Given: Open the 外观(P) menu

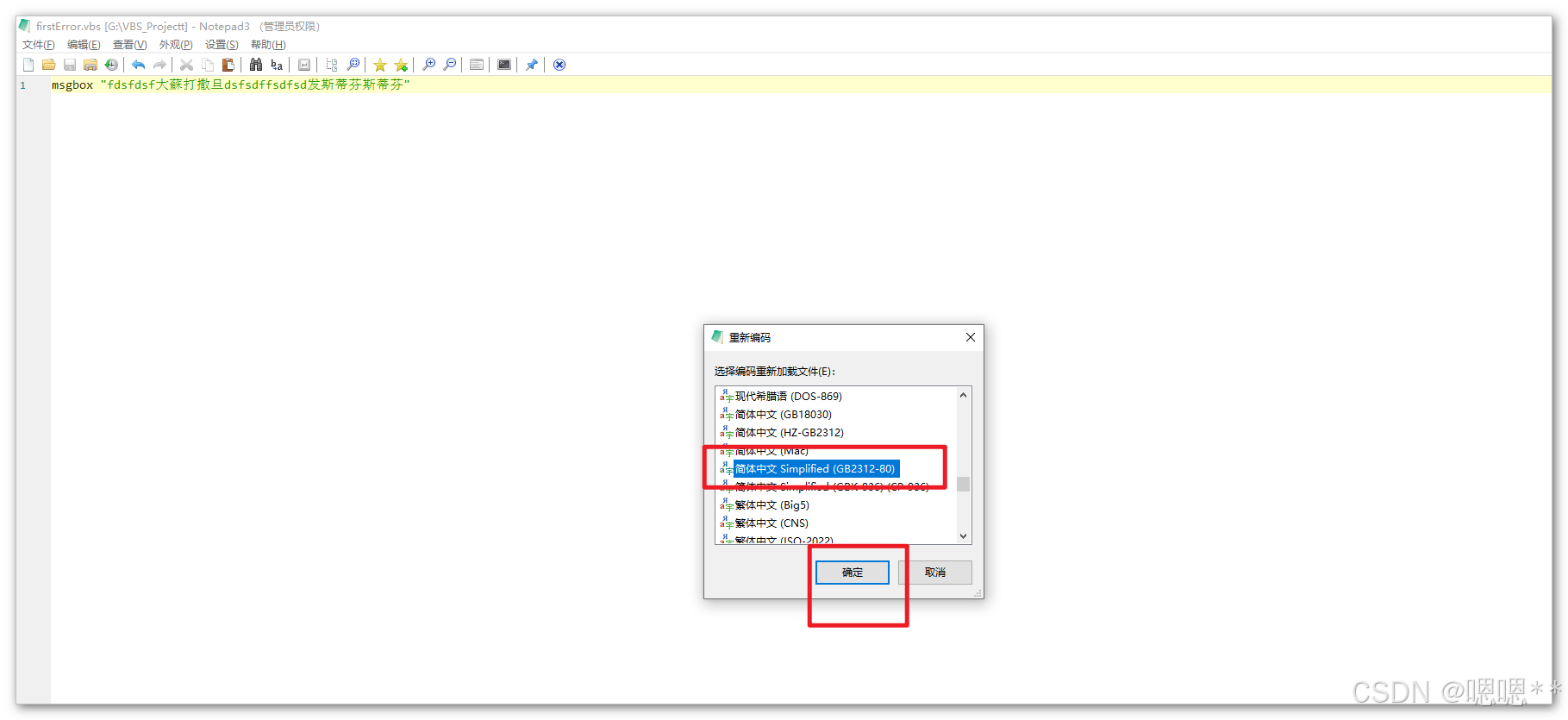Looking at the screenshot, I should [176, 45].
